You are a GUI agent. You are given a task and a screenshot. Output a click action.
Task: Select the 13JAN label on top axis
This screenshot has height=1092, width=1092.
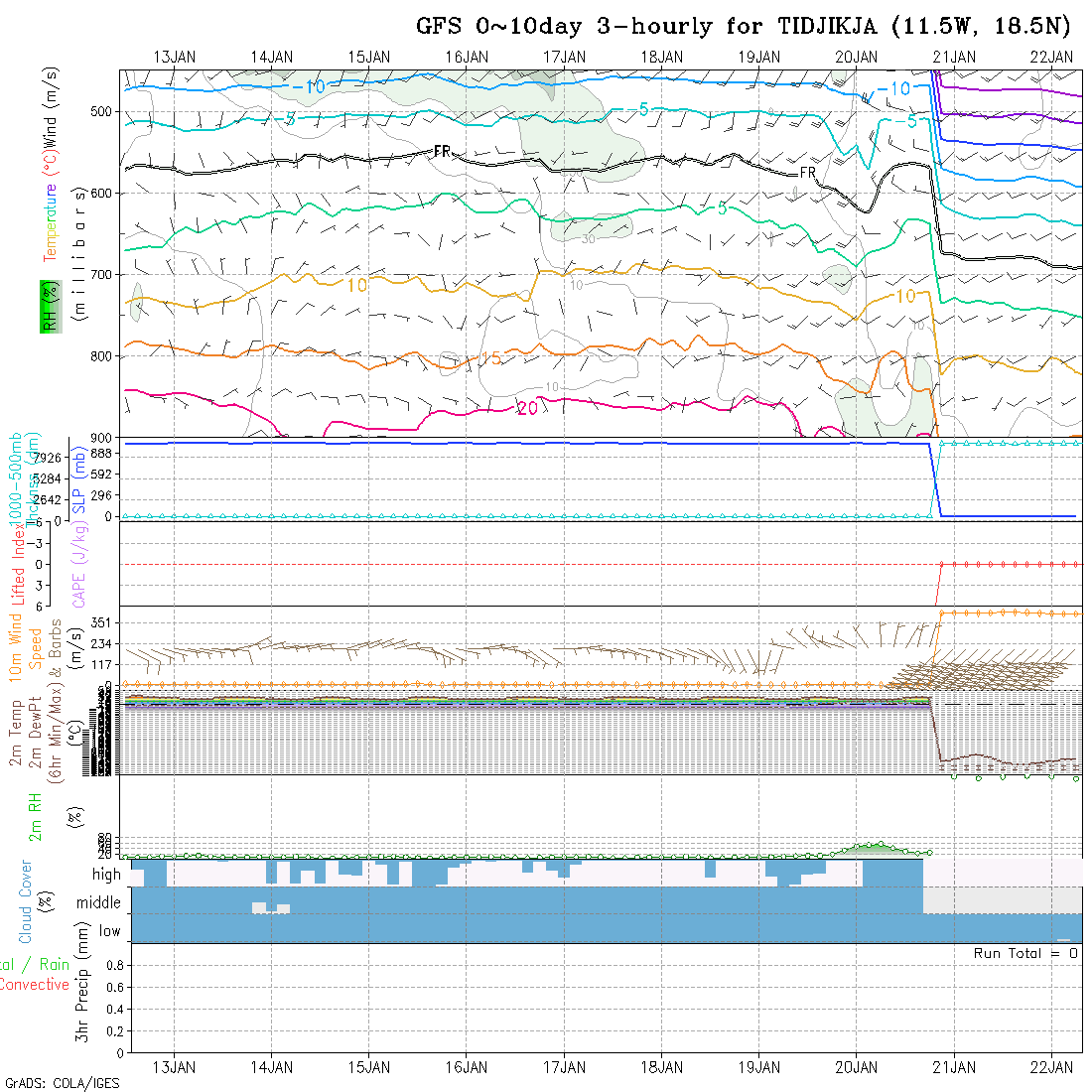(175, 57)
